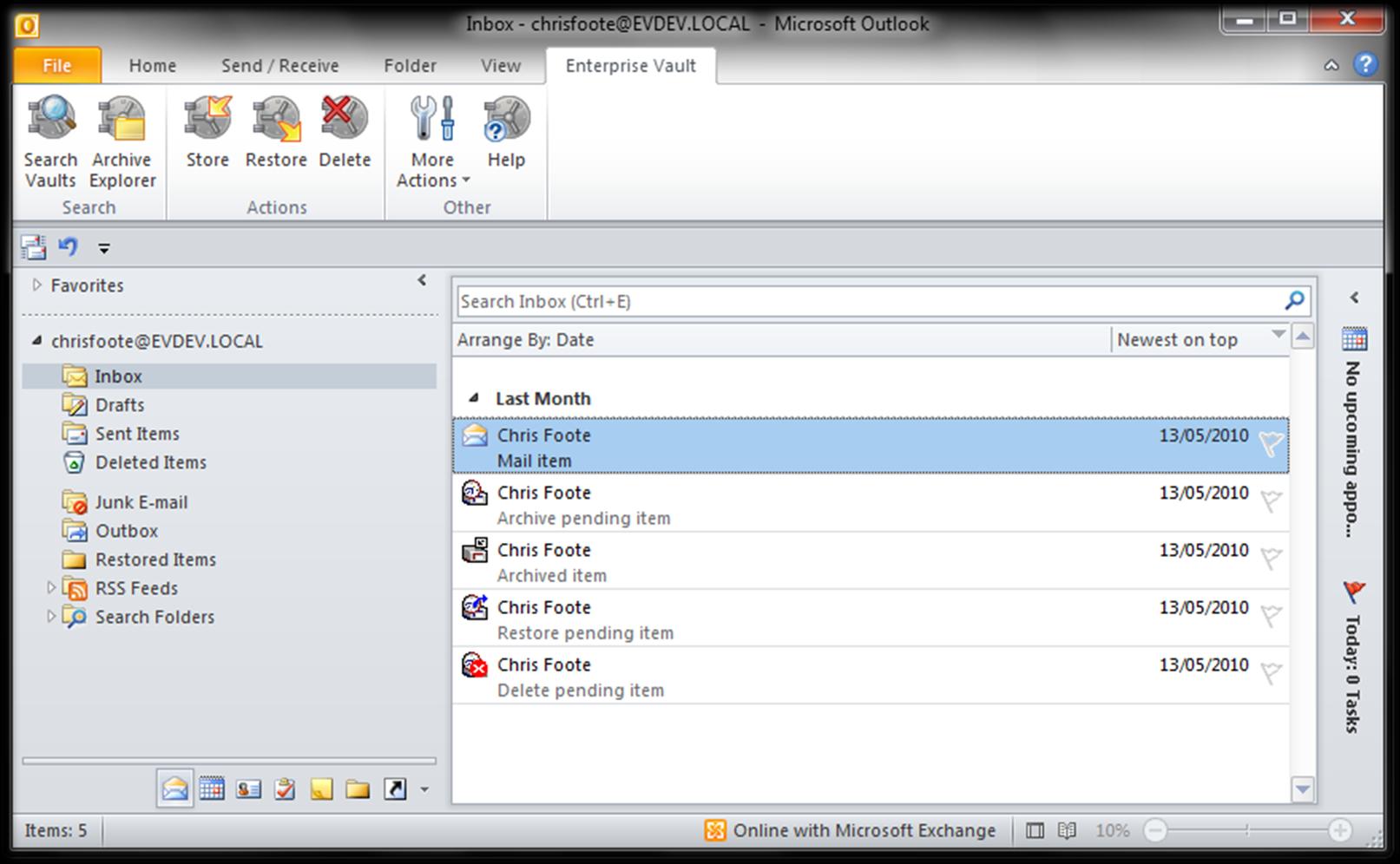Click scroll up arrow of message list
Image resolution: width=1400 pixels, height=864 pixels.
[1303, 337]
